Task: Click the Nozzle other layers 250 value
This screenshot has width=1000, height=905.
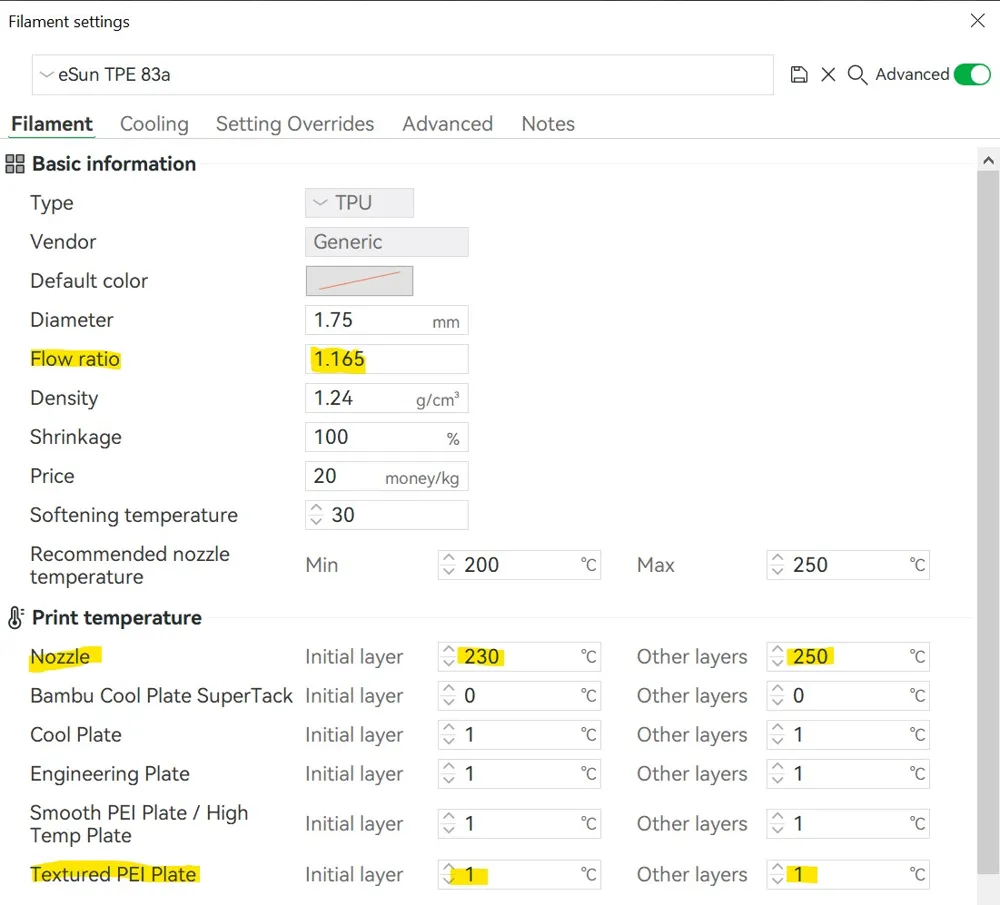Action: click(x=810, y=656)
